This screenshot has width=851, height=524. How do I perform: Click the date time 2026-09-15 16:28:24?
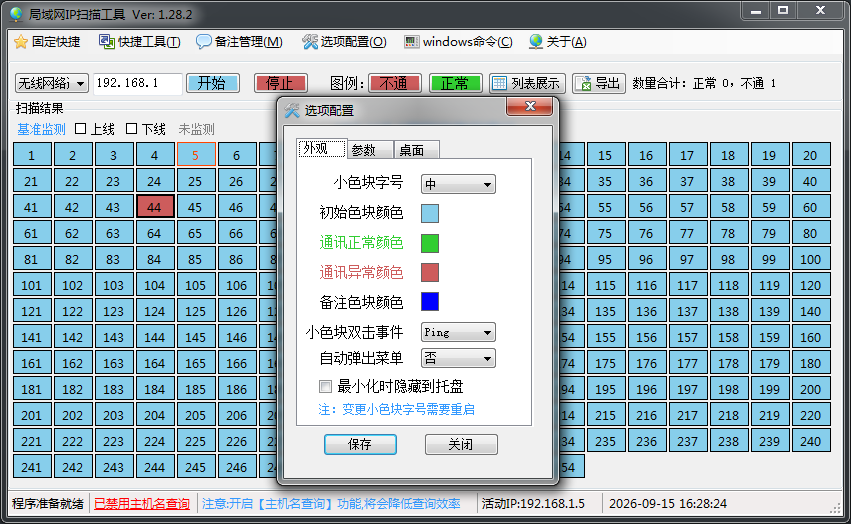tap(668, 504)
